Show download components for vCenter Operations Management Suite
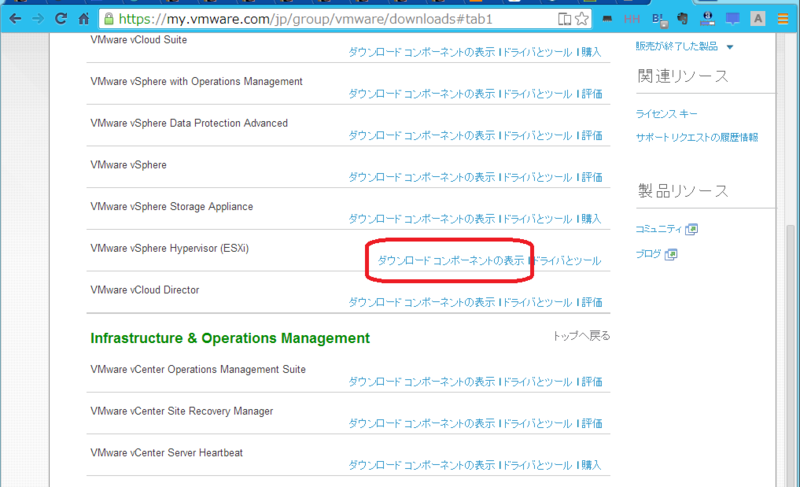 [421, 382]
